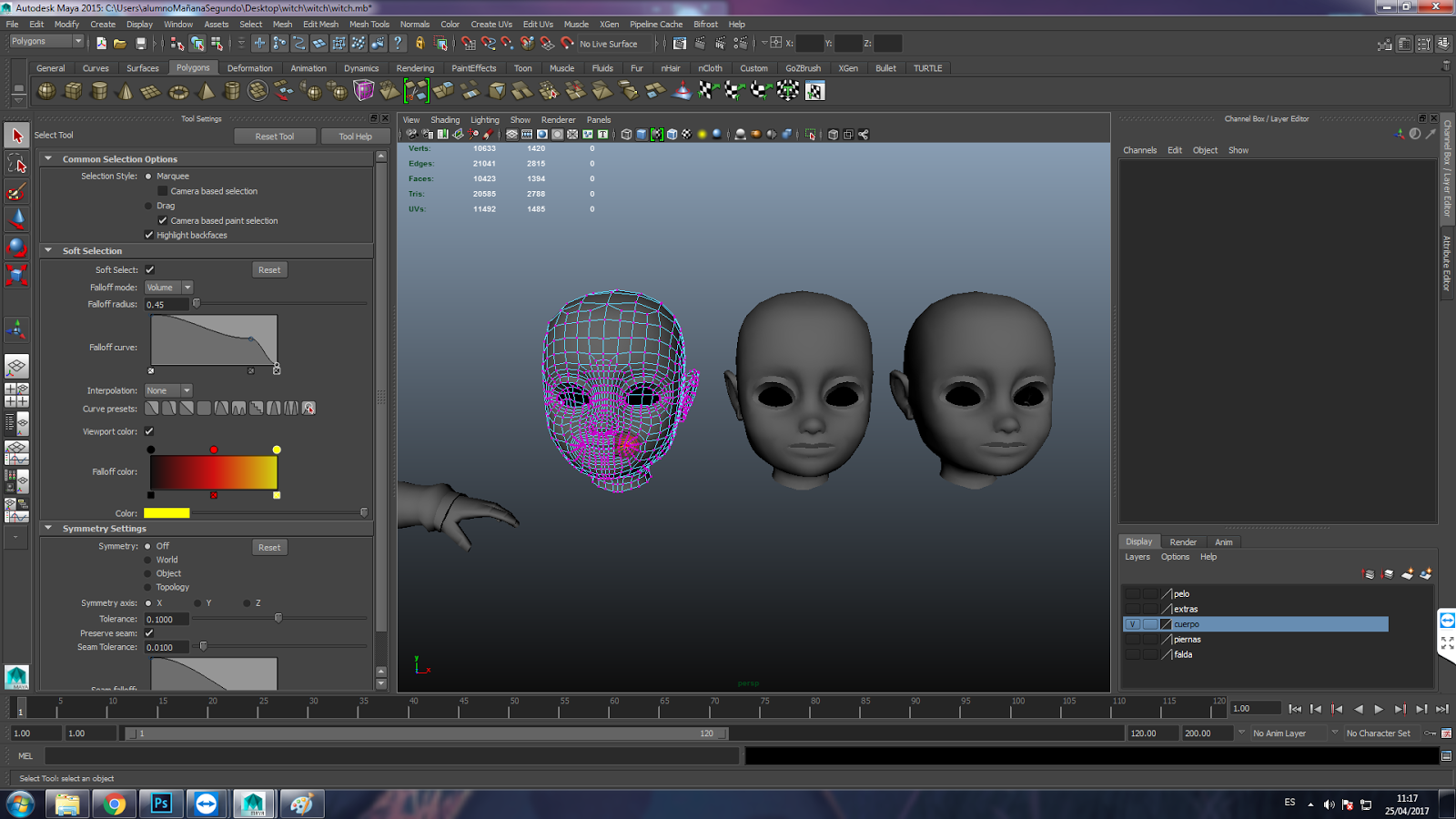This screenshot has width=1456, height=819.
Task: Activate the Paint Selection tool
Action: coord(16,192)
